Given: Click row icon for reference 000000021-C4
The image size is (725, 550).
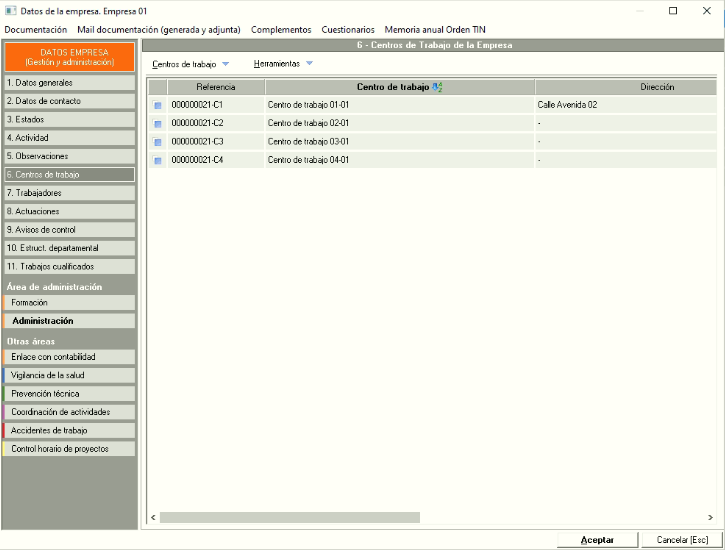Looking at the screenshot, I should click(157, 160).
